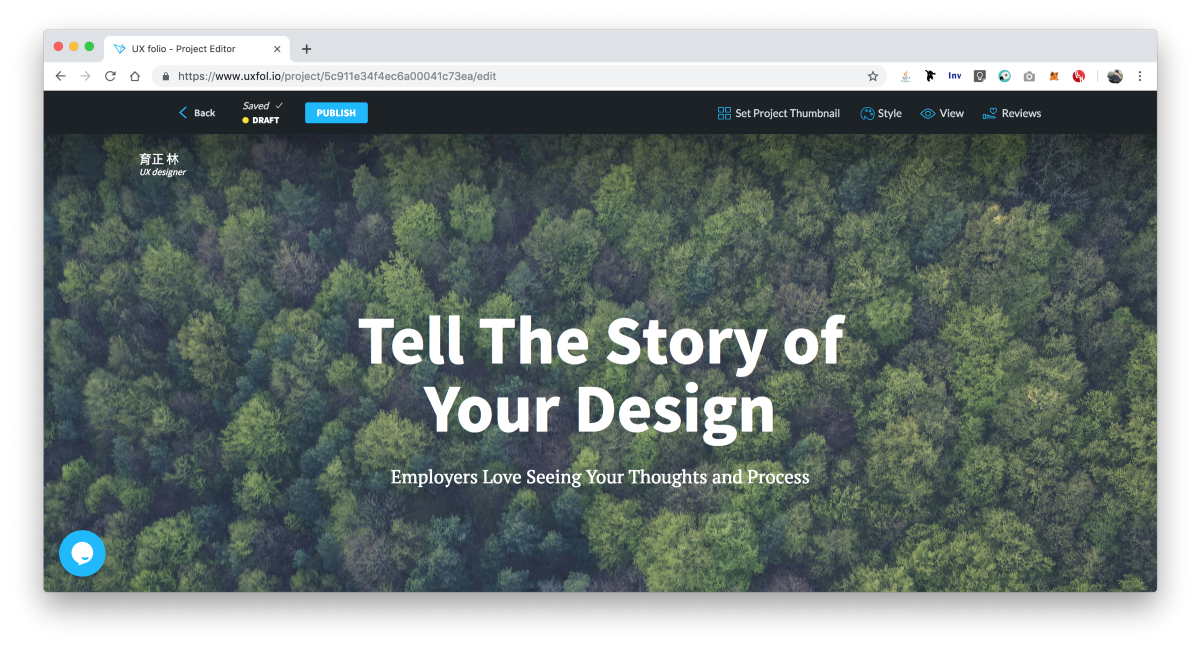The height and width of the screenshot is (649, 1200).
Task: Click the lightbulb extension icon
Action: pyautogui.click(x=980, y=76)
